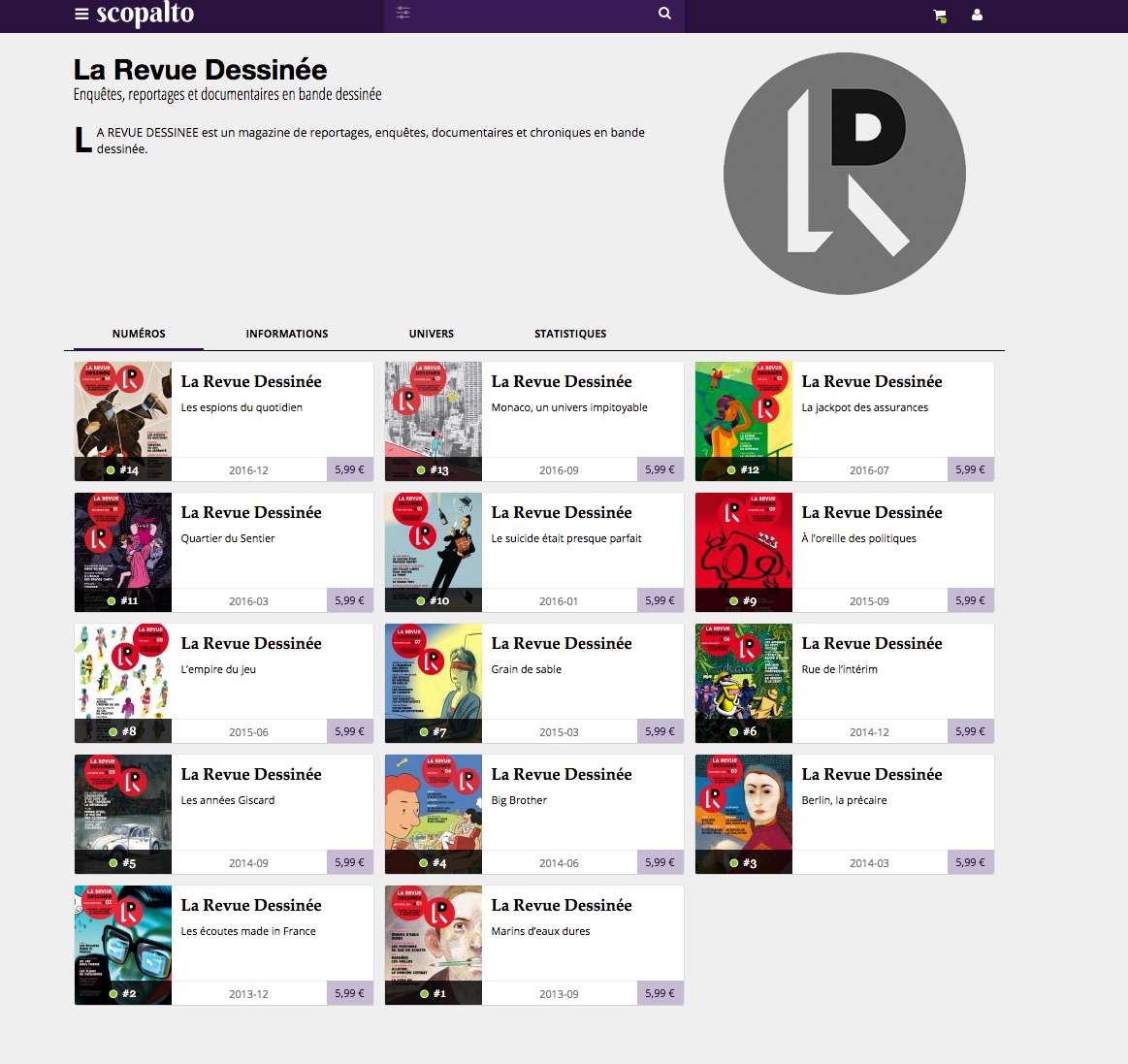Click price button for 'Les années Giscard'
This screenshot has width=1128, height=1064.
coord(349,862)
